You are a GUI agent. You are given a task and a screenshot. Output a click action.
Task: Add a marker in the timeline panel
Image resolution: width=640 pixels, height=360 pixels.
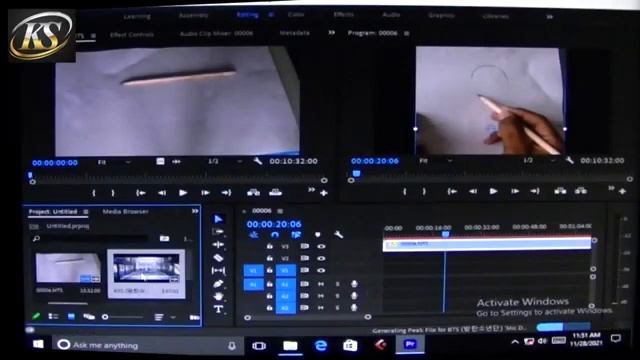318,234
